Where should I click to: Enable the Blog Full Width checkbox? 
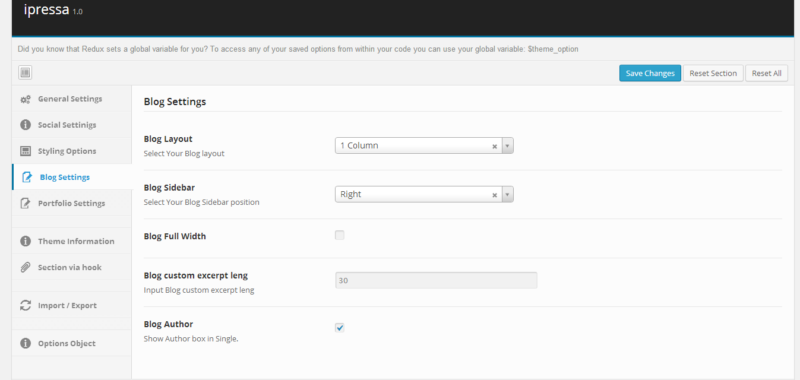pos(340,235)
